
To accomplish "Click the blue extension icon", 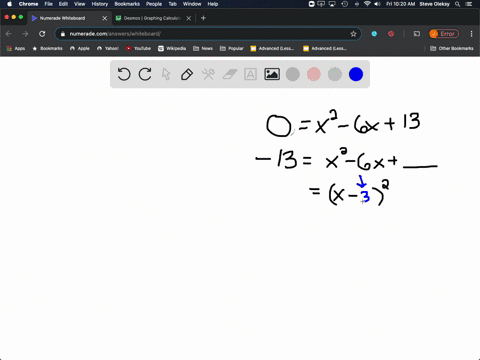I will click(374, 34).
